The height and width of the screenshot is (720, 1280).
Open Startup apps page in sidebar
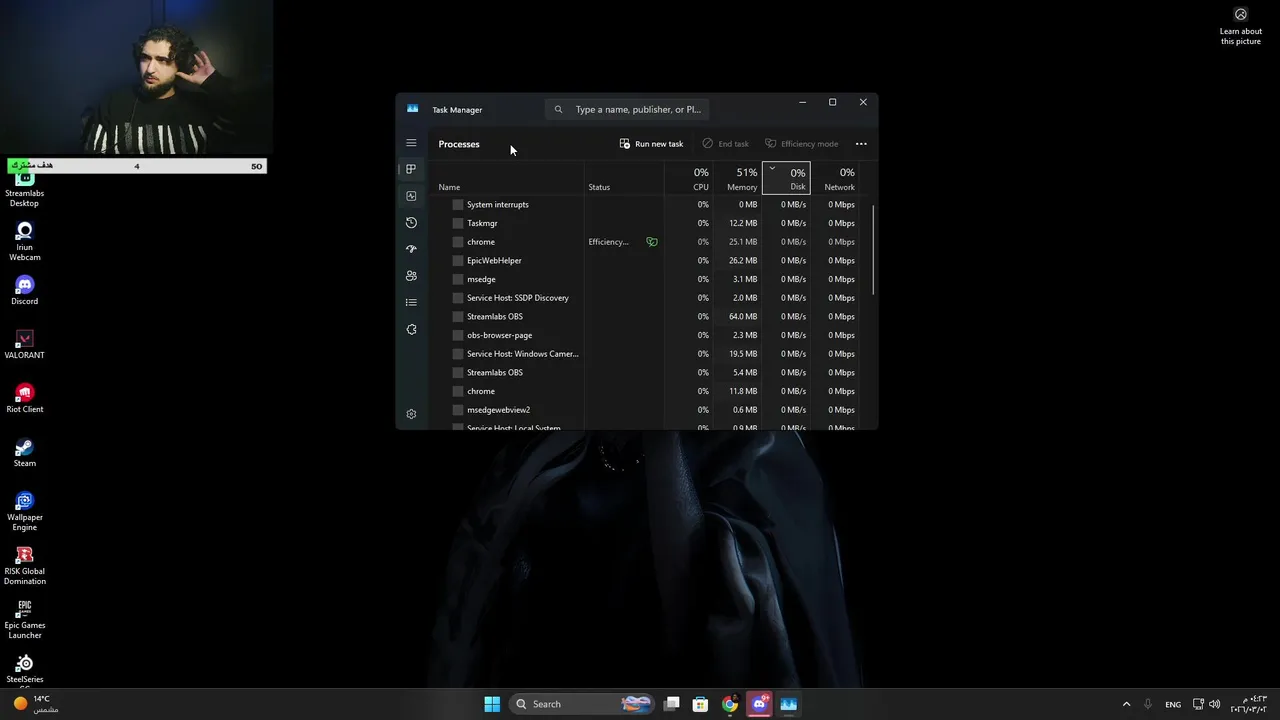(x=411, y=249)
